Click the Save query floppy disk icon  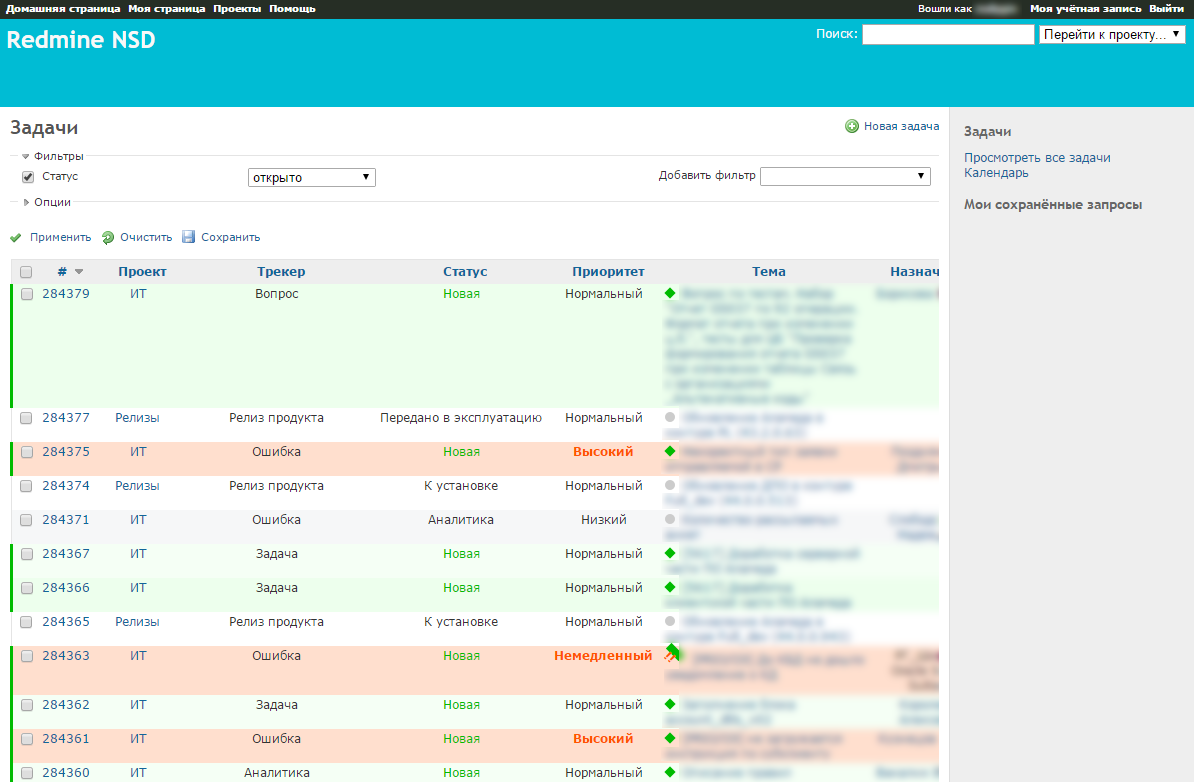pos(189,238)
